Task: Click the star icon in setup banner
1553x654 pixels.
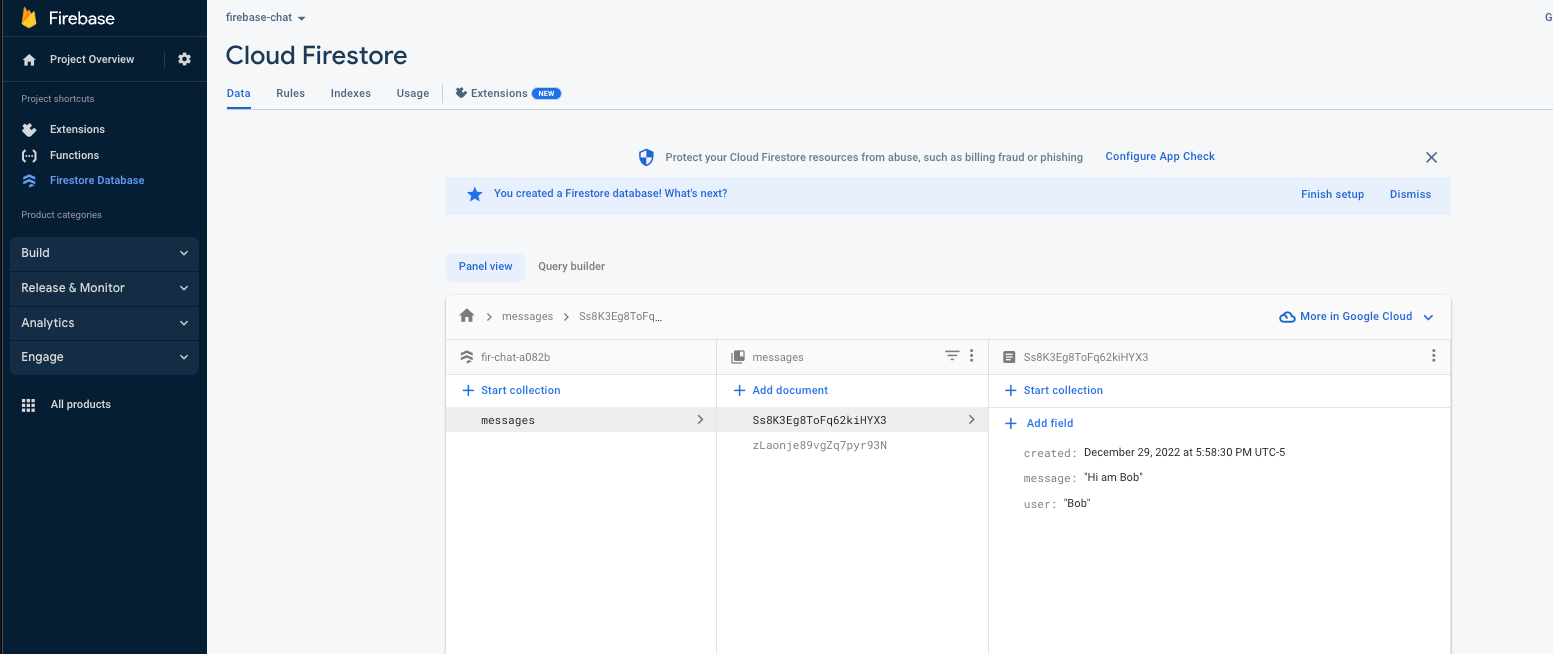Action: coord(475,194)
